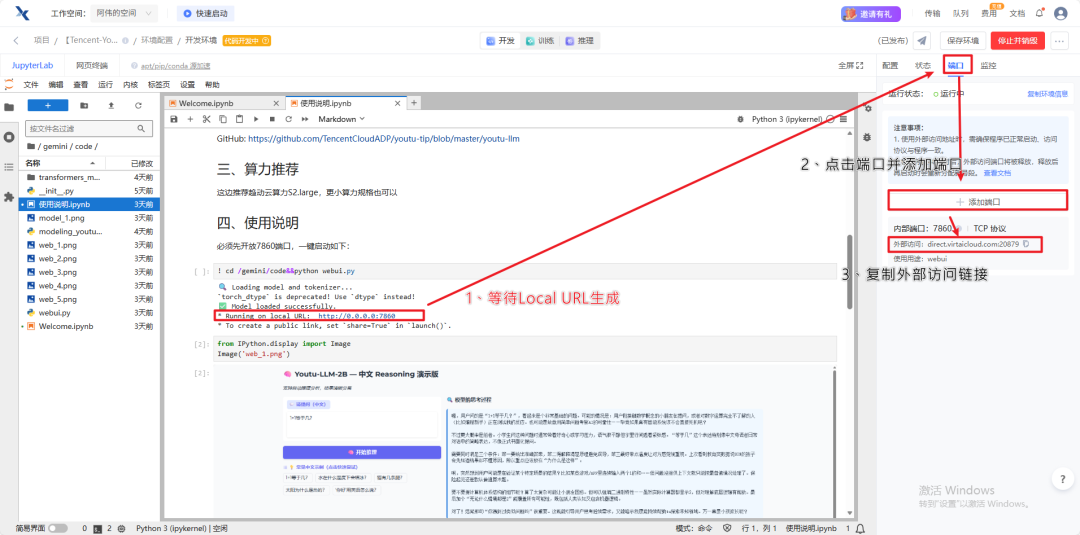1080x535 pixels.
Task: Open the table of contents sidebar icon
Action: 9,167
